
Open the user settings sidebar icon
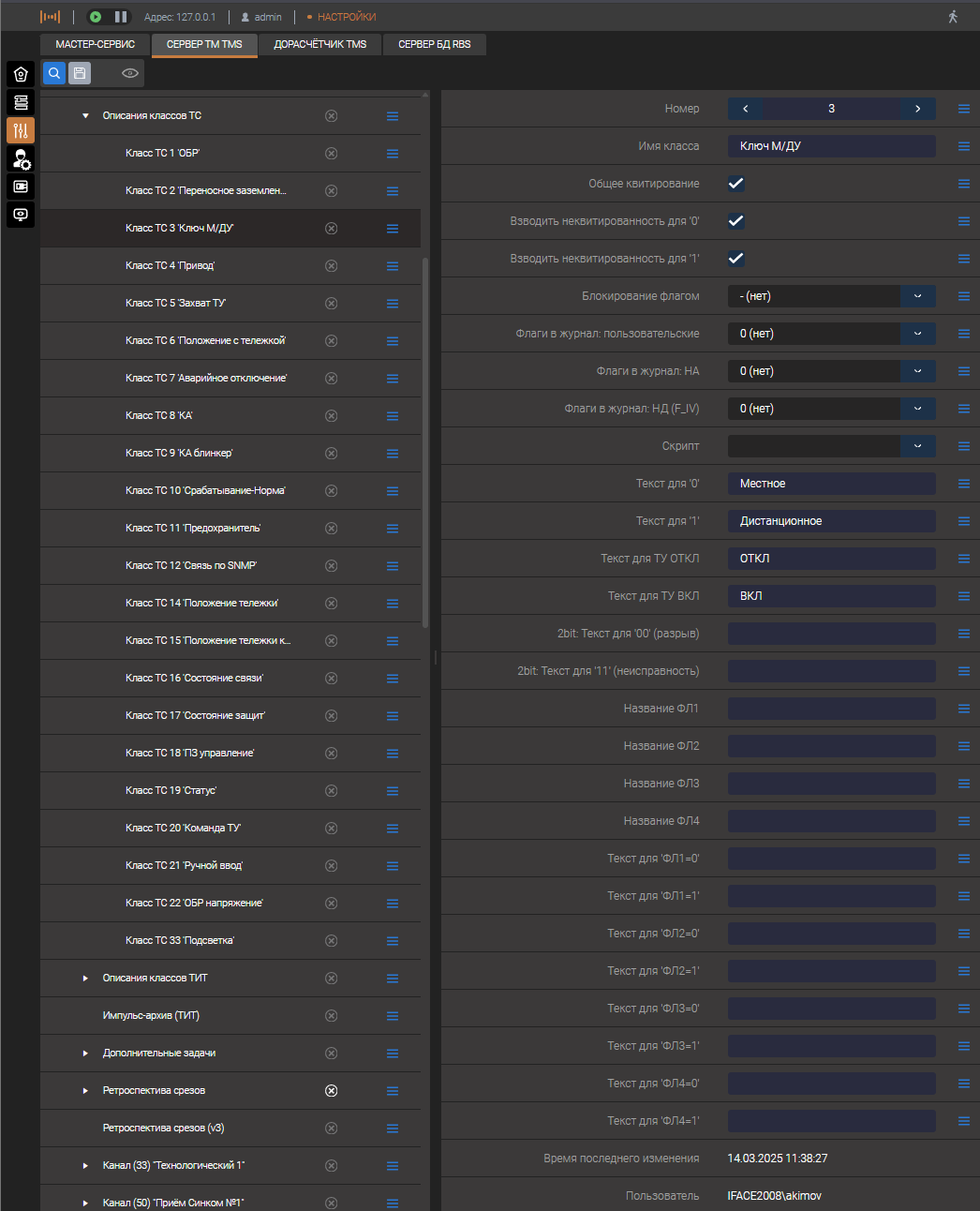click(21, 158)
